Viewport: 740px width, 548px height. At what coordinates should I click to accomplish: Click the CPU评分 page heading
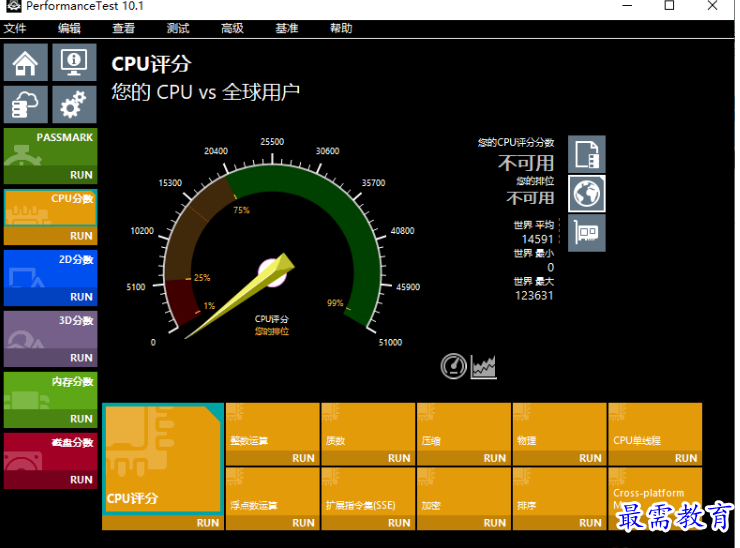coord(151,64)
